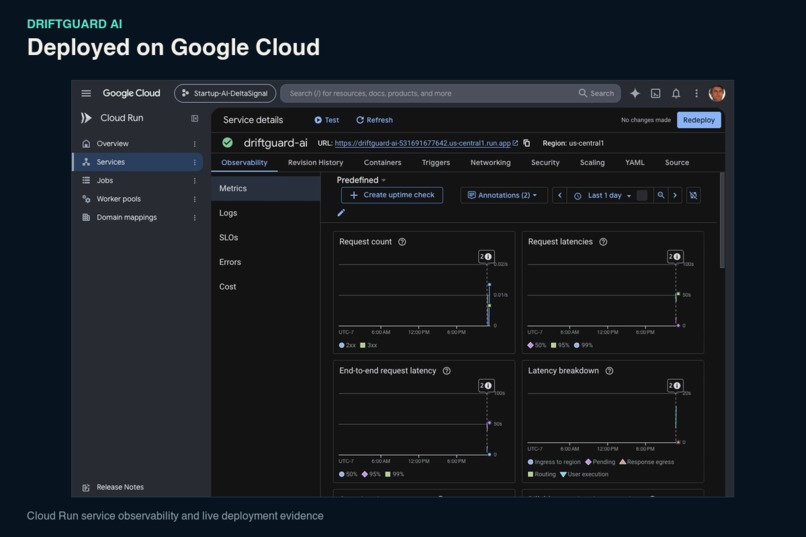Activate Cloud Shell terminal icon
The image size is (806, 537).
click(x=655, y=93)
